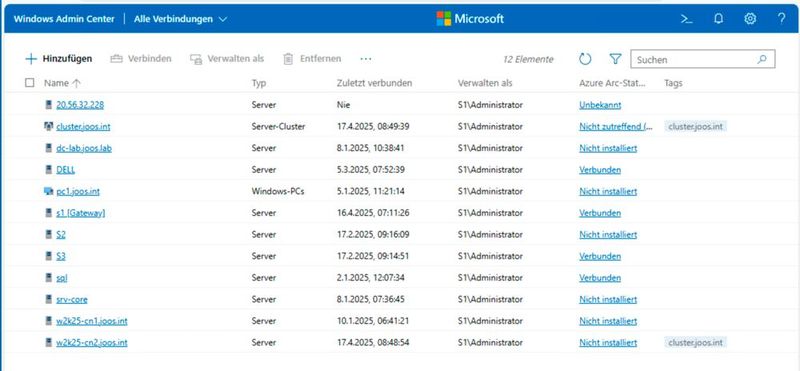Screen dimensions: 800x371
Task: Click the PC icon beside pc1.joos.int
Action: click(x=48, y=191)
